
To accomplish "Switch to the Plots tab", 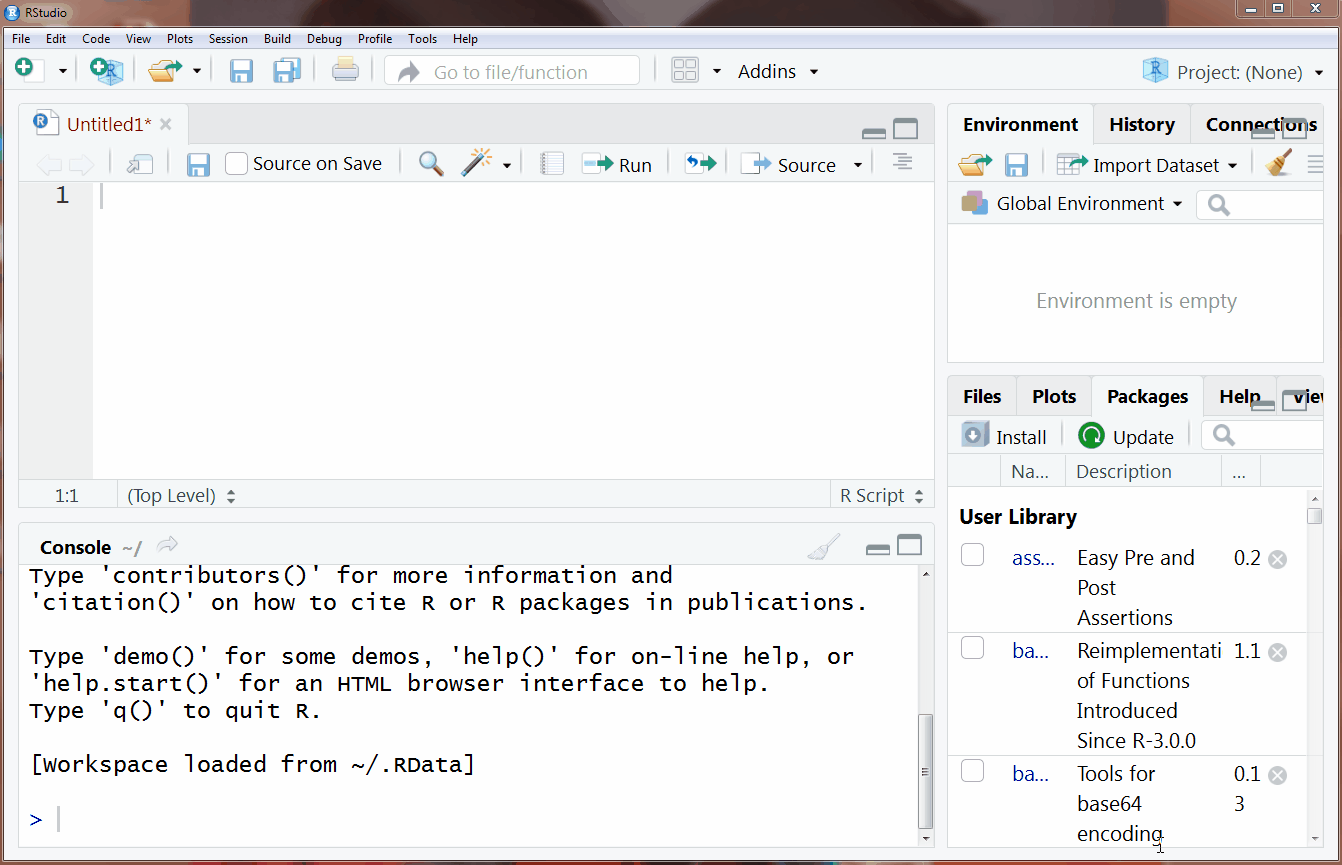I will [1054, 396].
